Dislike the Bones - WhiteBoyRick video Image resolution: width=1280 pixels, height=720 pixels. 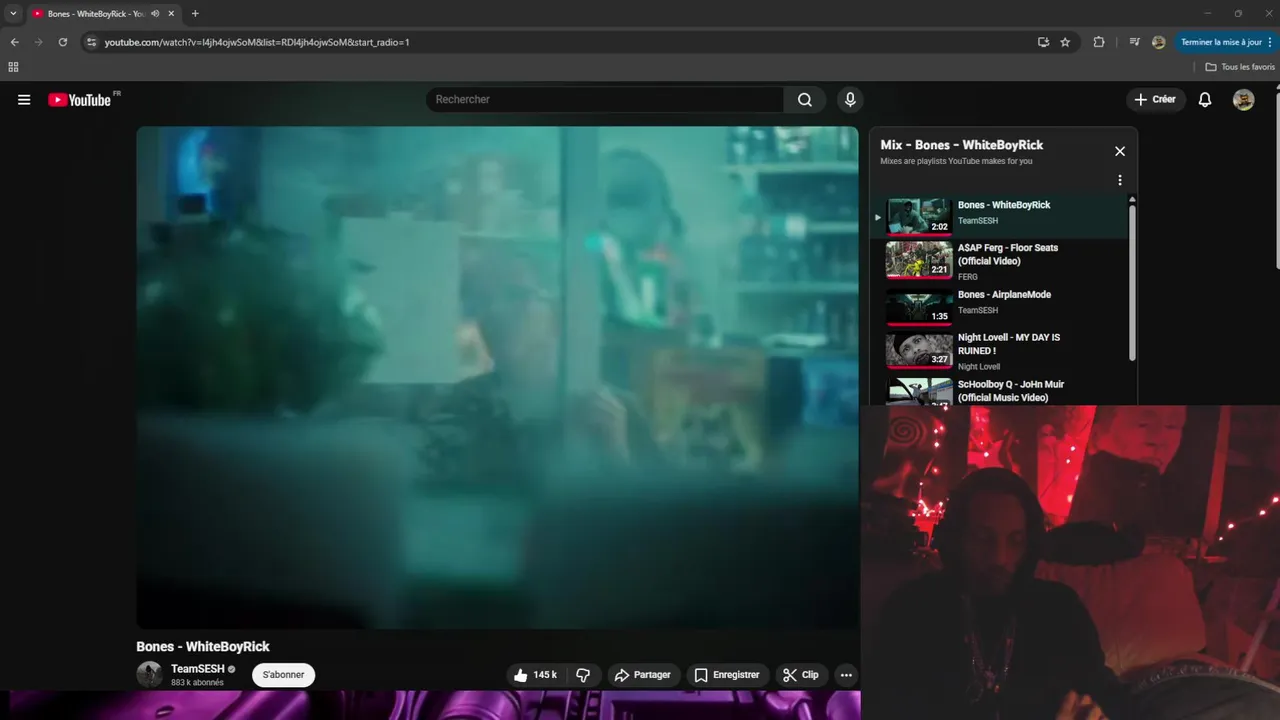[x=583, y=675]
